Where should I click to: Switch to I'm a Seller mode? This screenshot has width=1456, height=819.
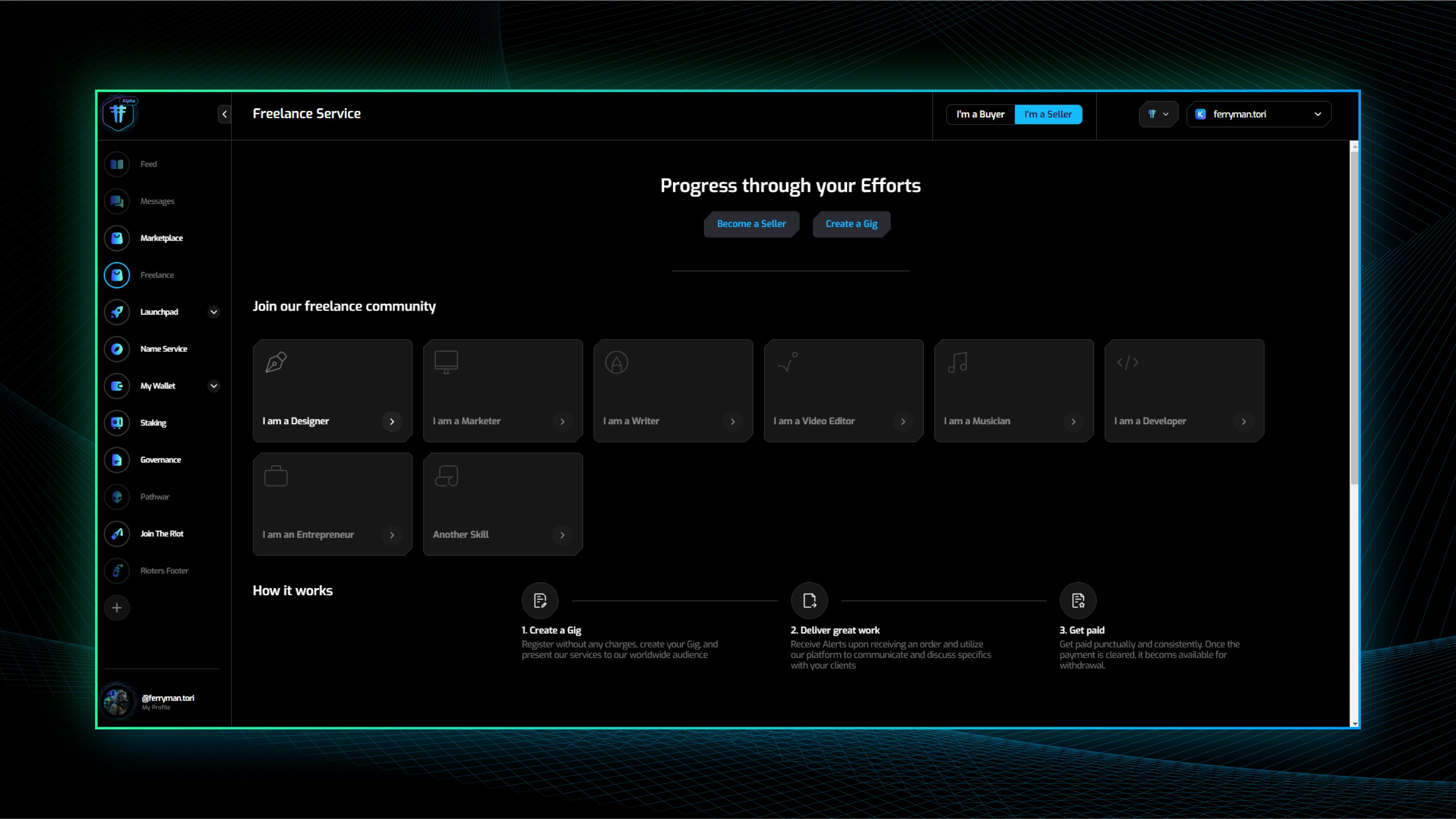coord(1048,114)
